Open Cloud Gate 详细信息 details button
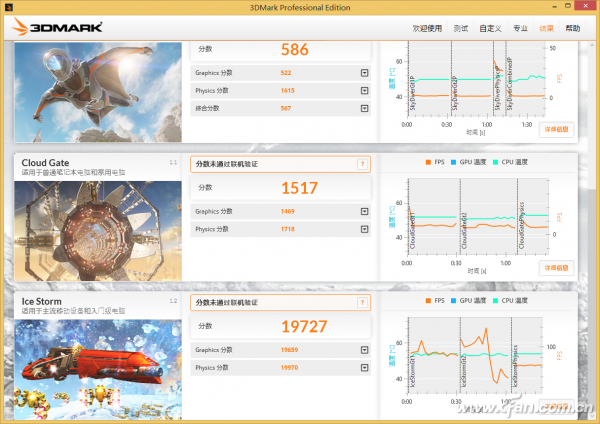The width and height of the screenshot is (600, 424). pyautogui.click(x=556, y=268)
